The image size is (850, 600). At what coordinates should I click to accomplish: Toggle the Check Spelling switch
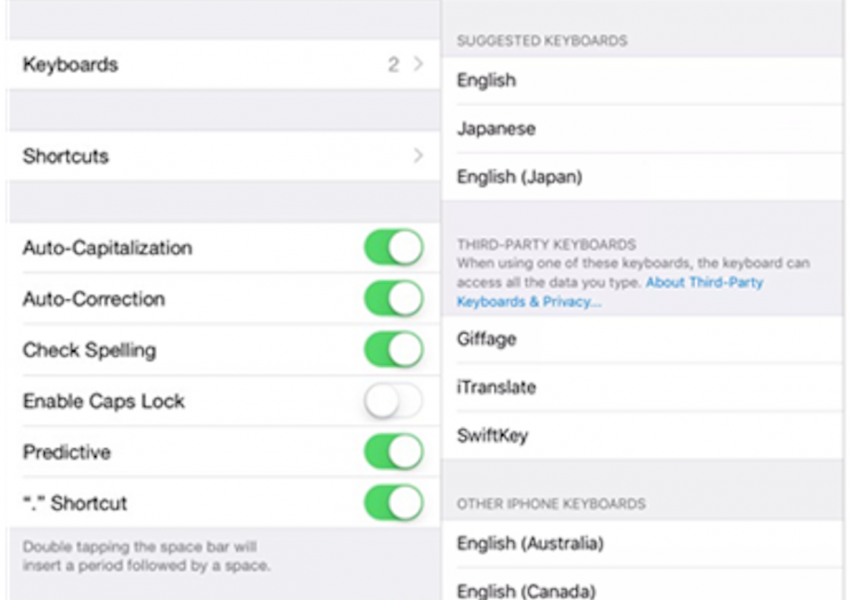tap(393, 350)
